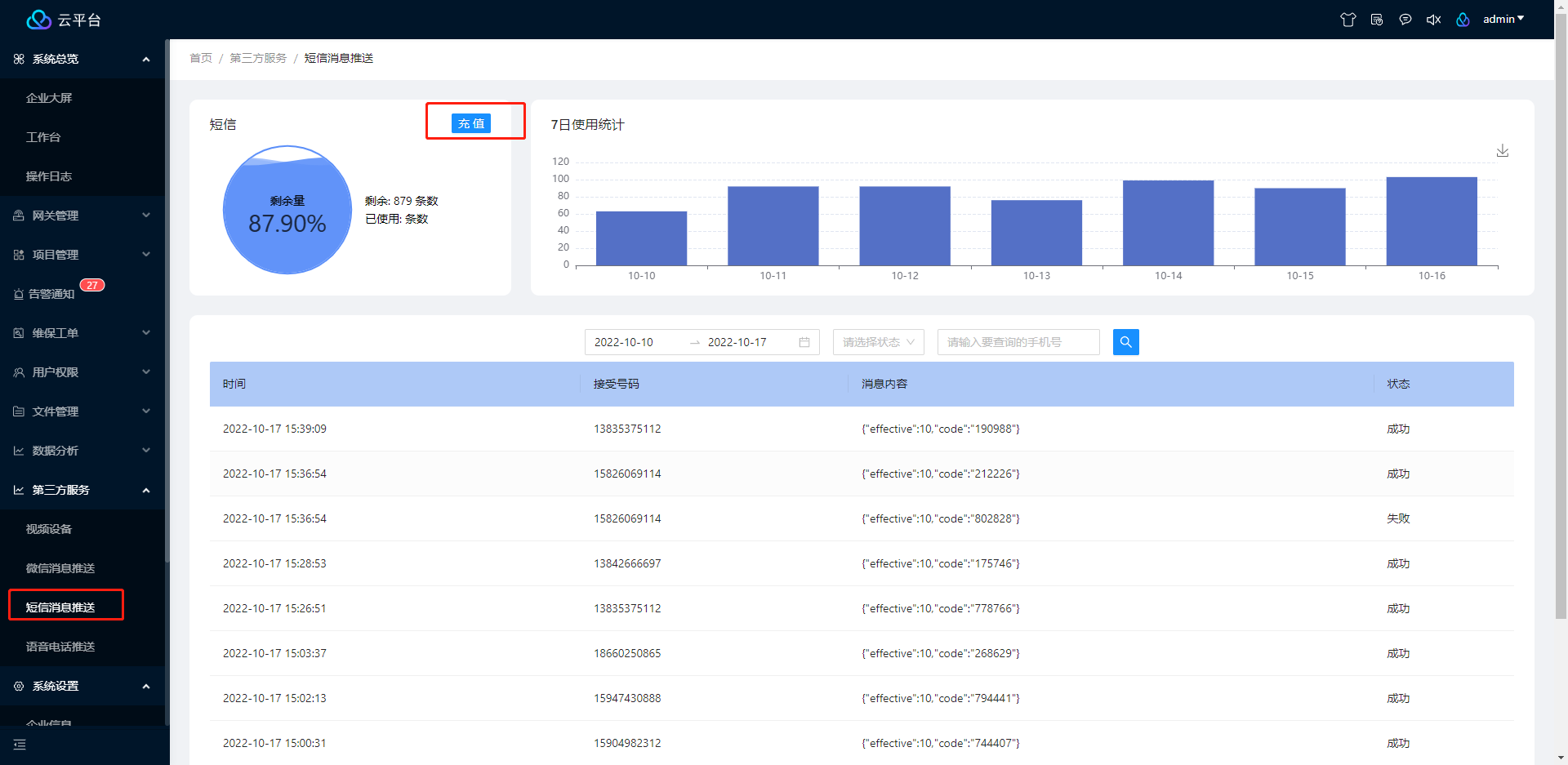Click the 数据分析 chart icon
The width and height of the screenshot is (1568, 765).
coord(19,451)
